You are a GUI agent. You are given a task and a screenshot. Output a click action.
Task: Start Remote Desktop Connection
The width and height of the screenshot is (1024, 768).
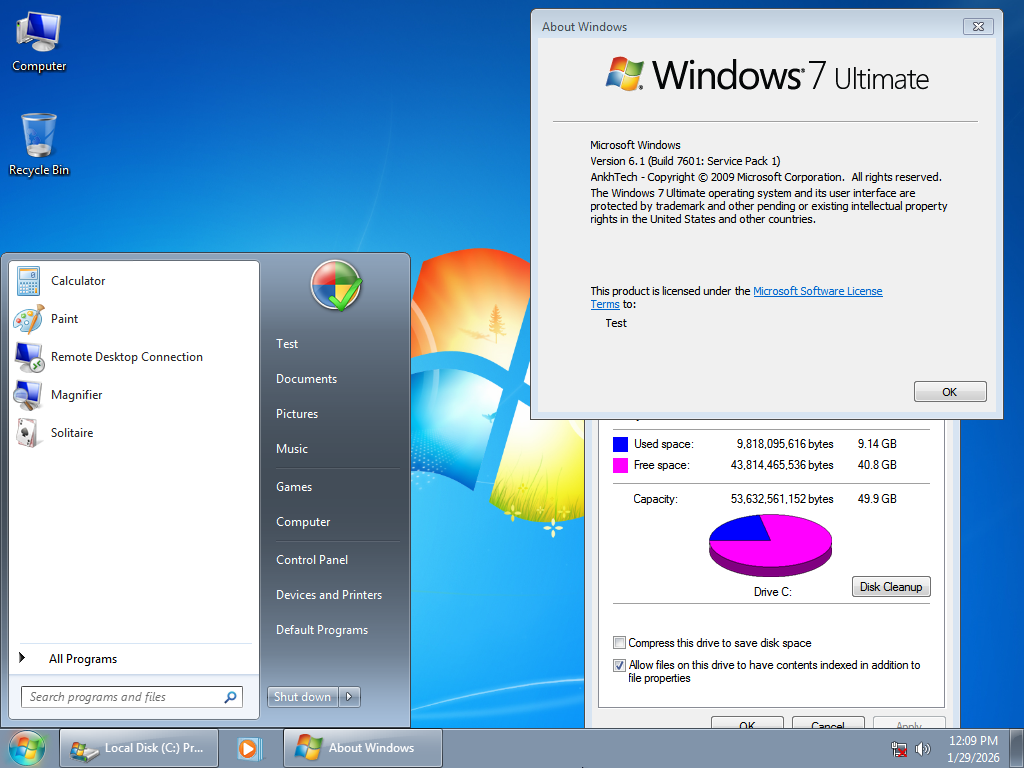126,357
